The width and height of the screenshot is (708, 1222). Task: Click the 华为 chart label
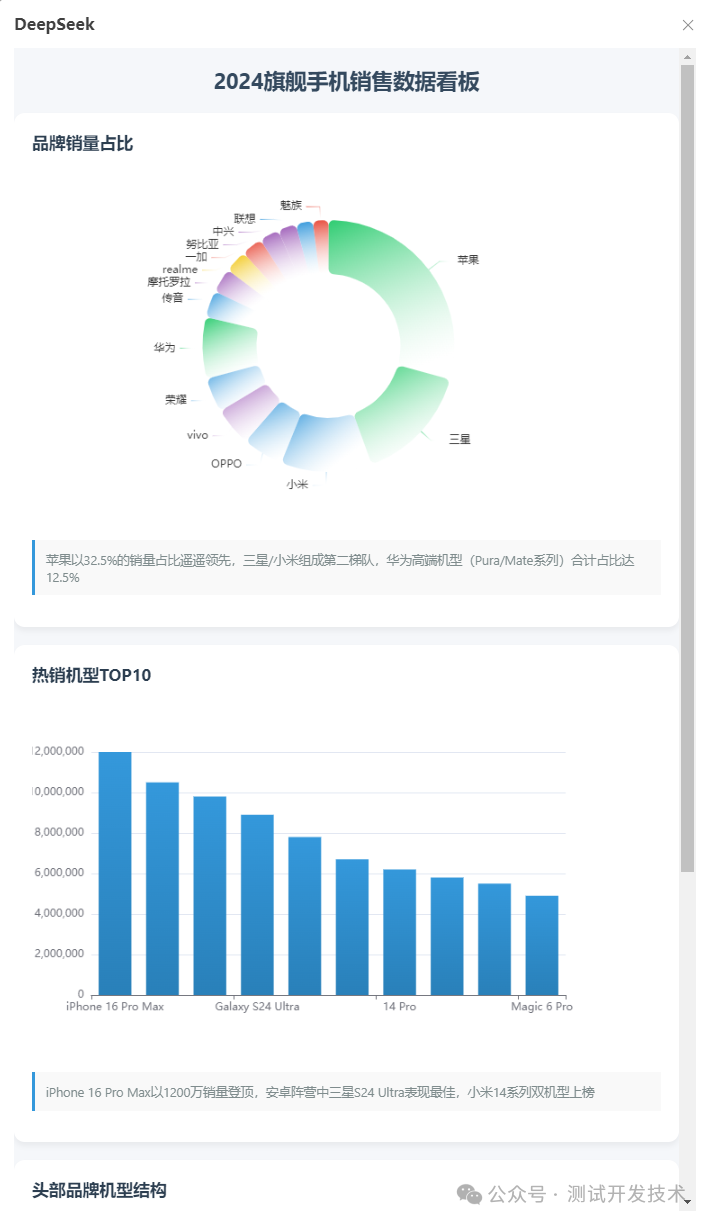164,348
